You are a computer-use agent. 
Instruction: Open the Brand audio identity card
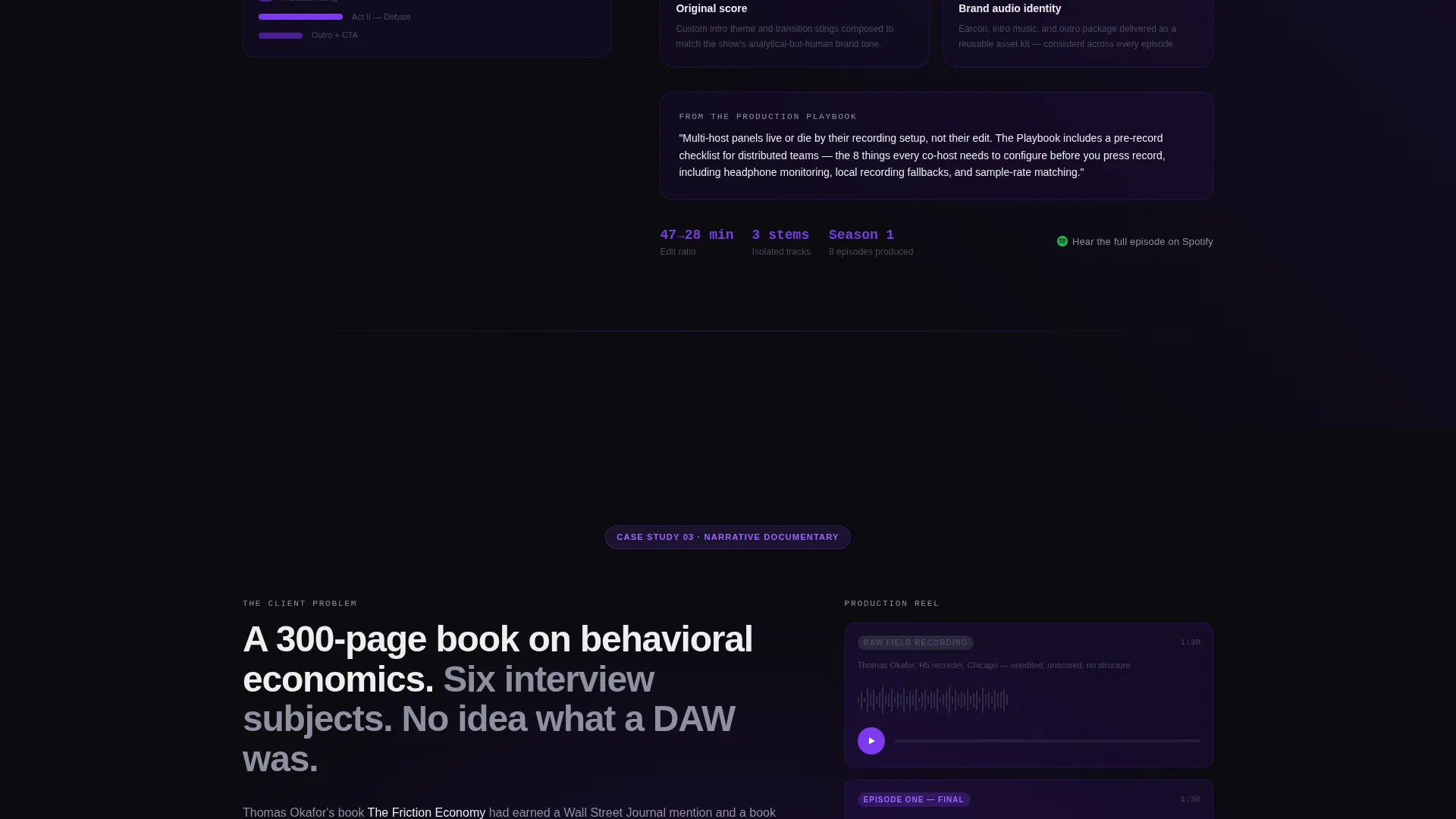(1078, 30)
